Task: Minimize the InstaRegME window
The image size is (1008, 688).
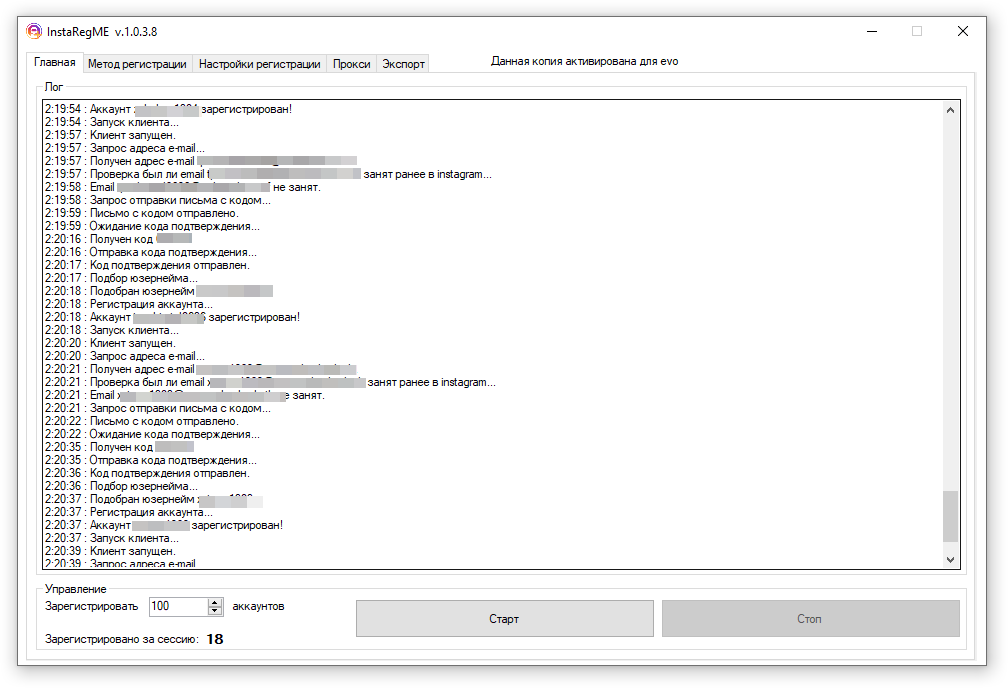Action: tap(872, 31)
